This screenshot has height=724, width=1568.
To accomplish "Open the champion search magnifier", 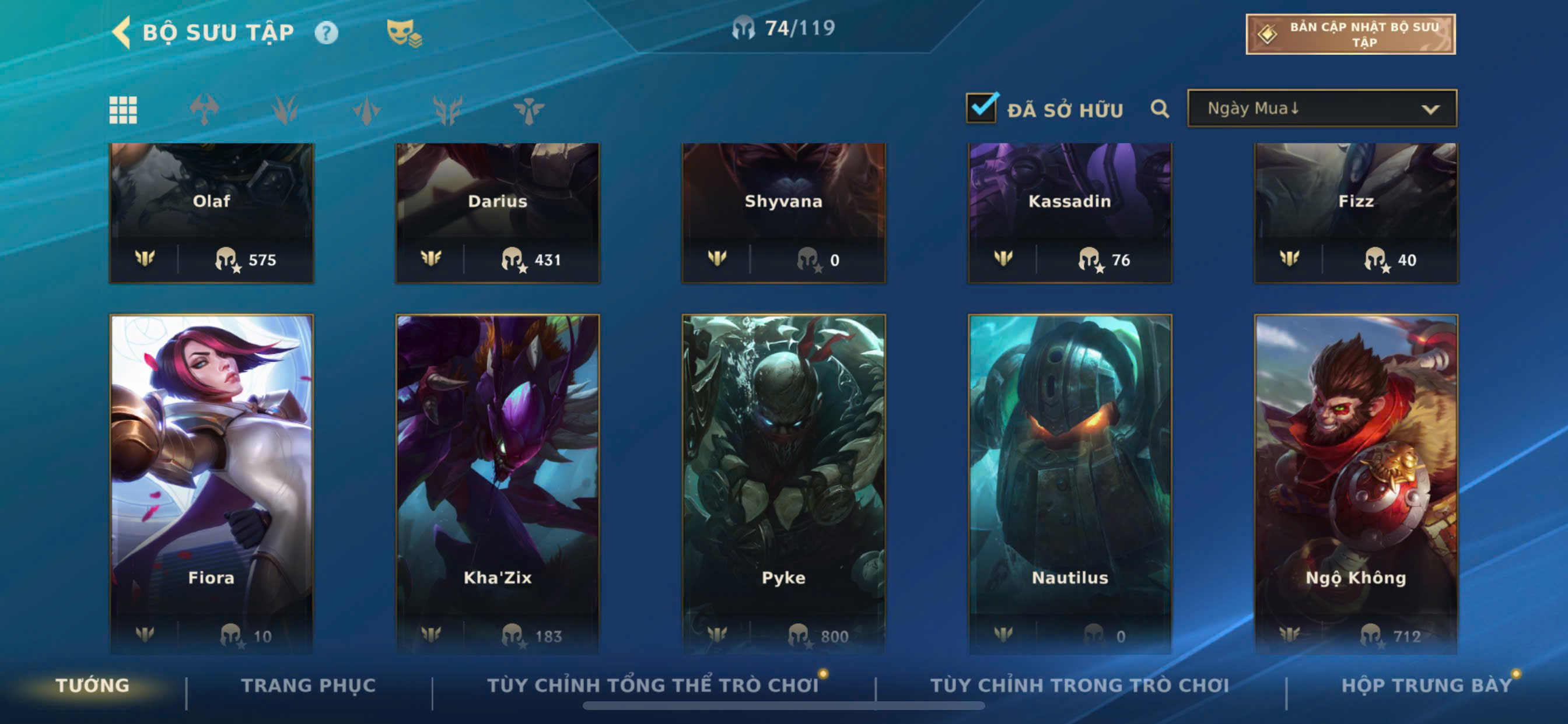I will pos(1160,109).
